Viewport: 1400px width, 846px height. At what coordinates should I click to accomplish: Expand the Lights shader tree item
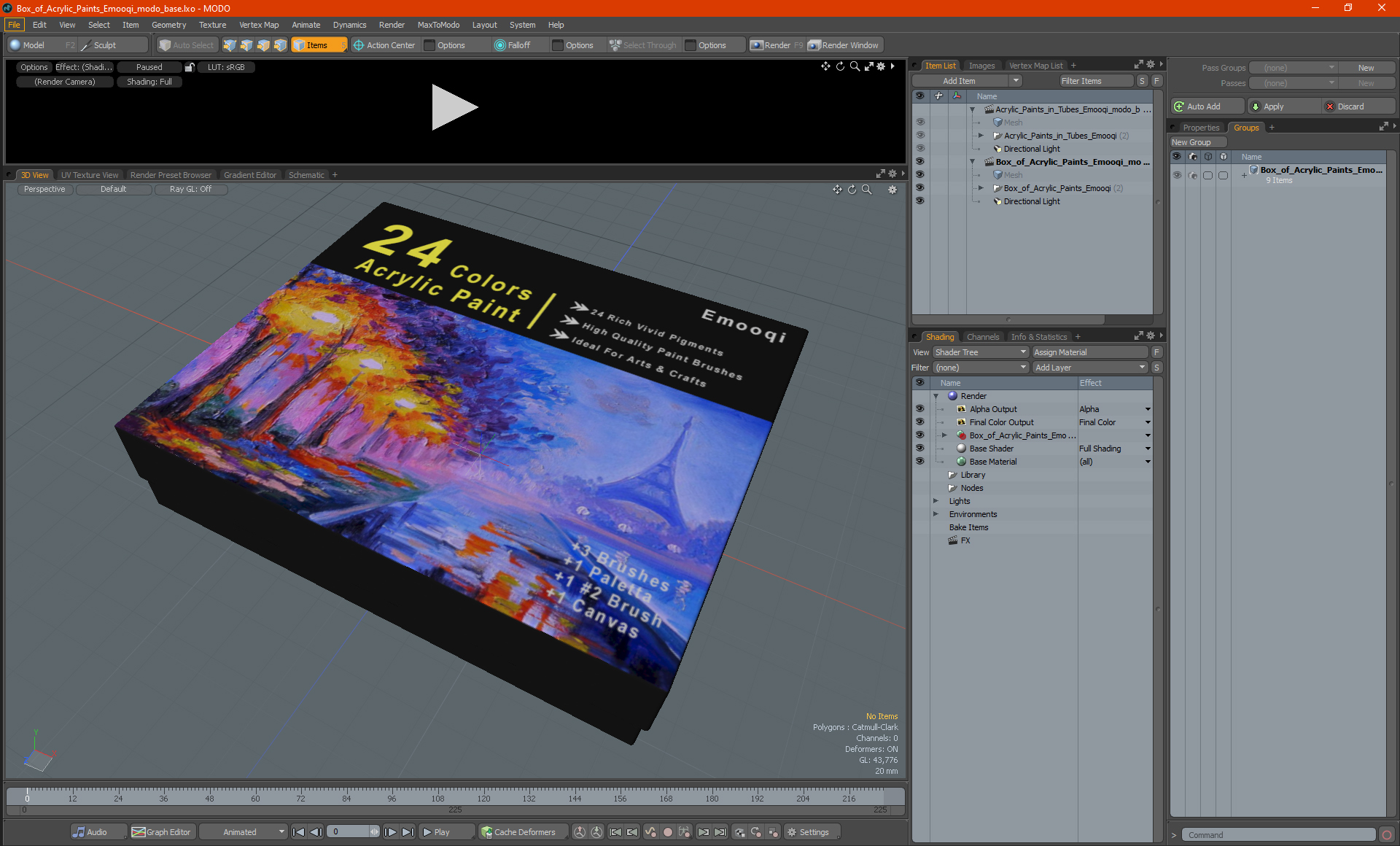coord(936,501)
